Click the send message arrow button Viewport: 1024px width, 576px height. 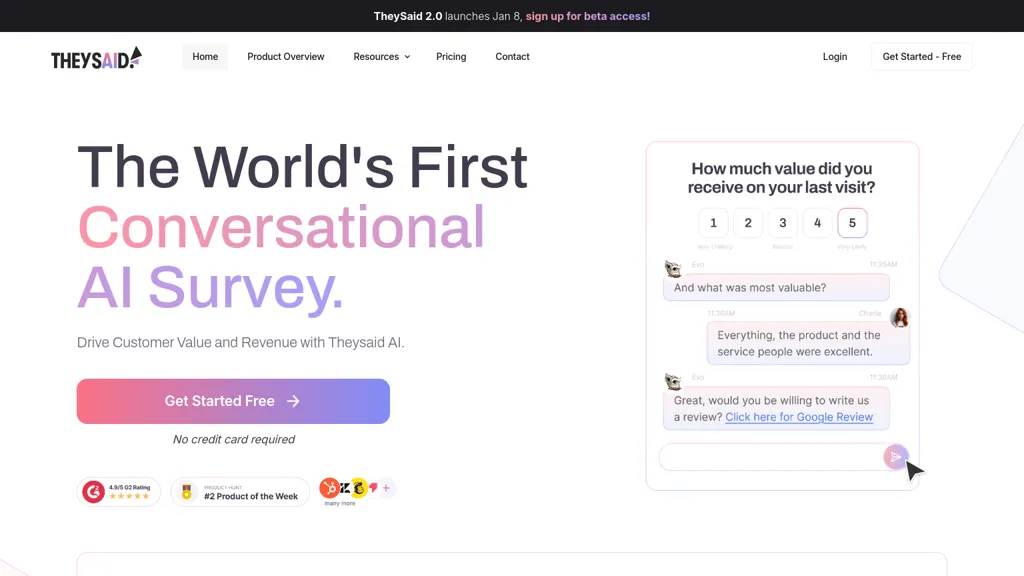pos(895,457)
